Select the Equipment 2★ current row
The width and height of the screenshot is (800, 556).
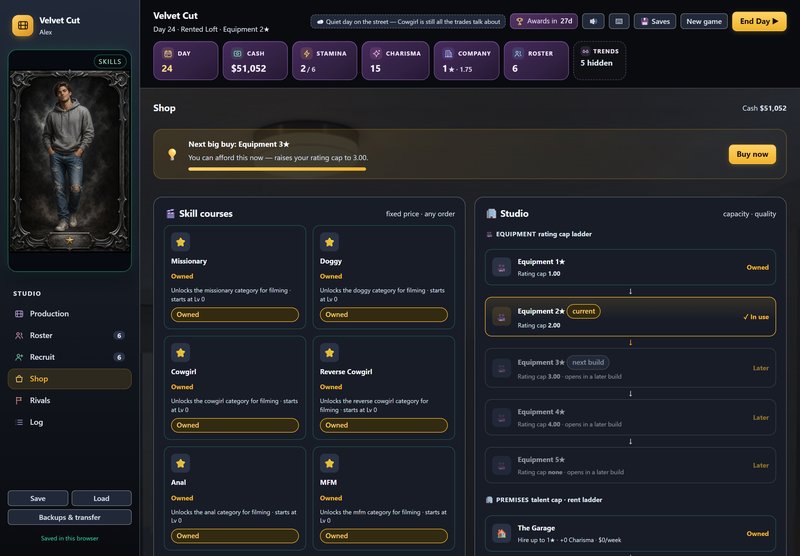pyautogui.click(x=630, y=317)
